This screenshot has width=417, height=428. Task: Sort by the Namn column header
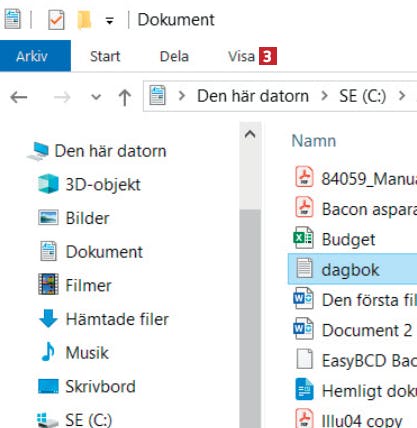314,141
